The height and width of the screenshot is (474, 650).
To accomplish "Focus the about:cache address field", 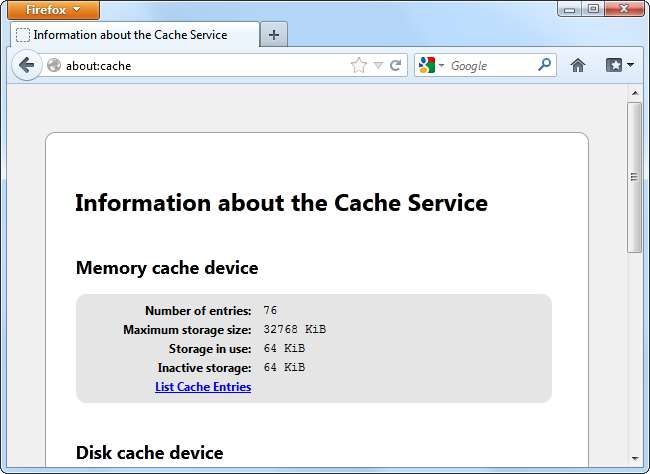I will tap(200, 66).
